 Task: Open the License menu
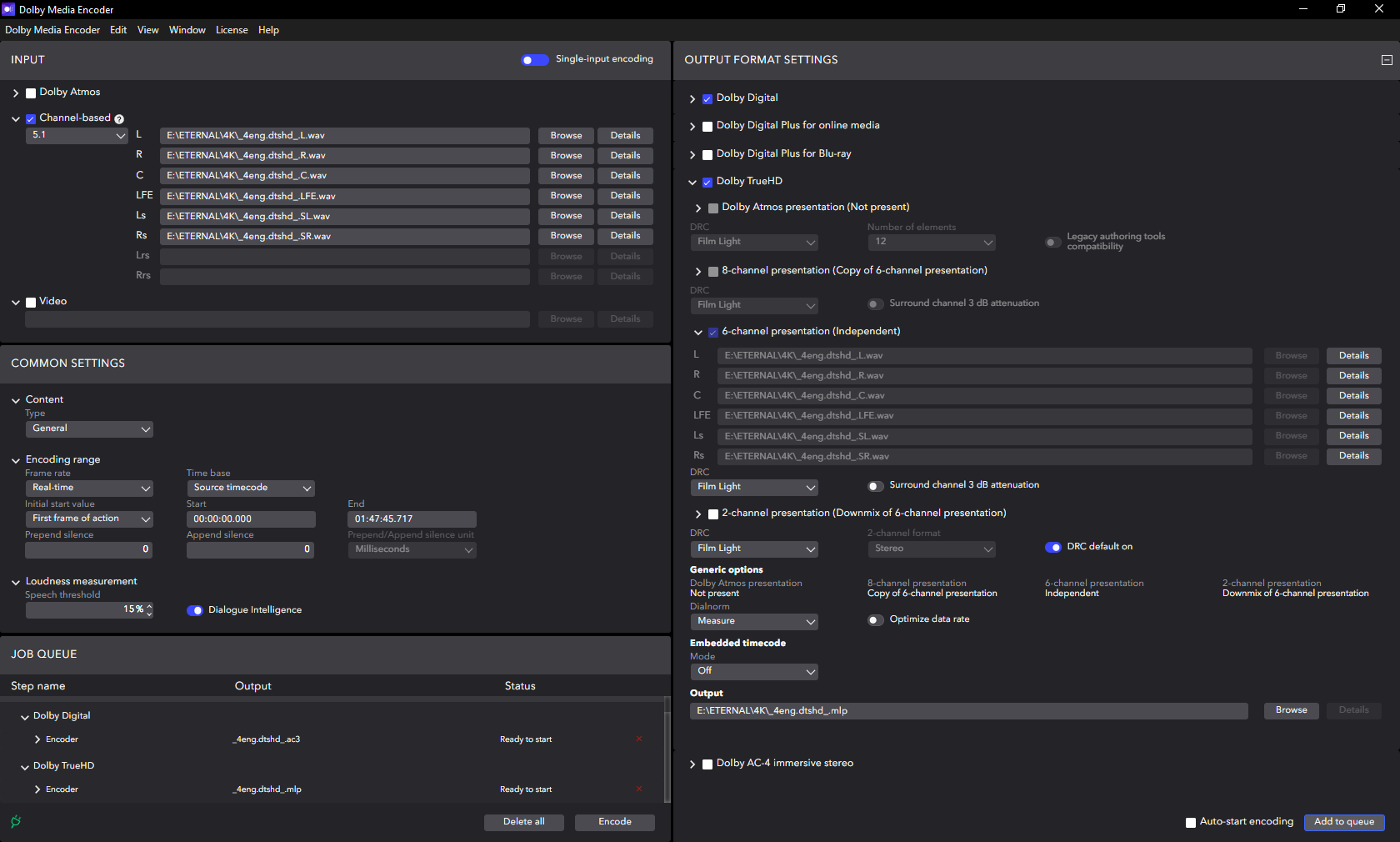point(232,30)
